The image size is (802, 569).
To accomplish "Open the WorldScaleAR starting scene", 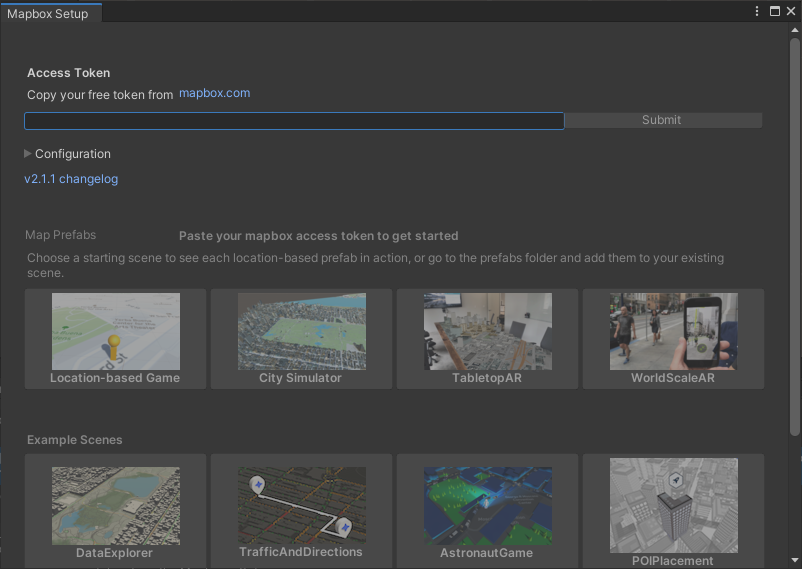I will point(674,339).
